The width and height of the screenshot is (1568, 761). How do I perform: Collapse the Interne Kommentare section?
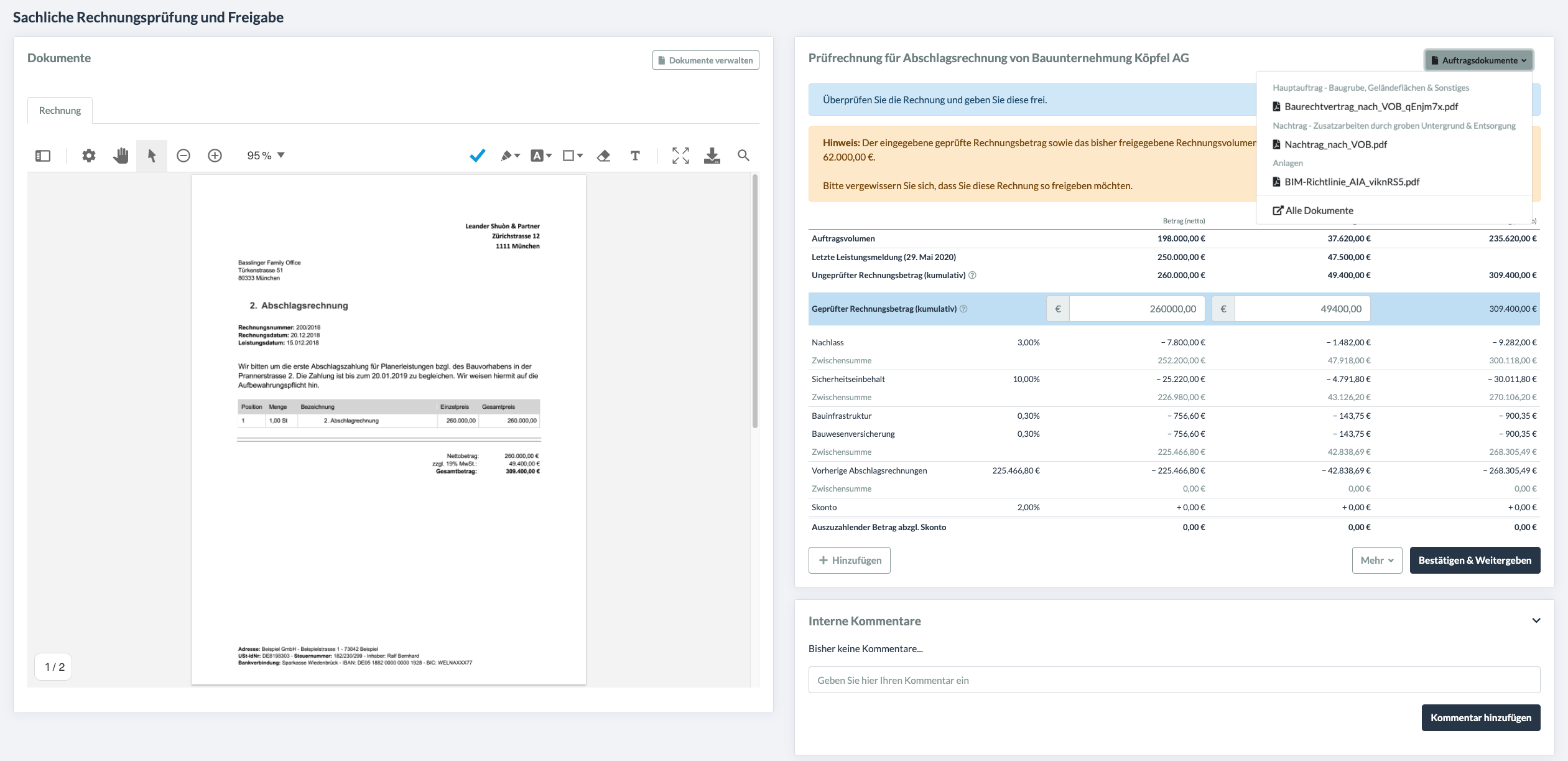click(x=1536, y=620)
